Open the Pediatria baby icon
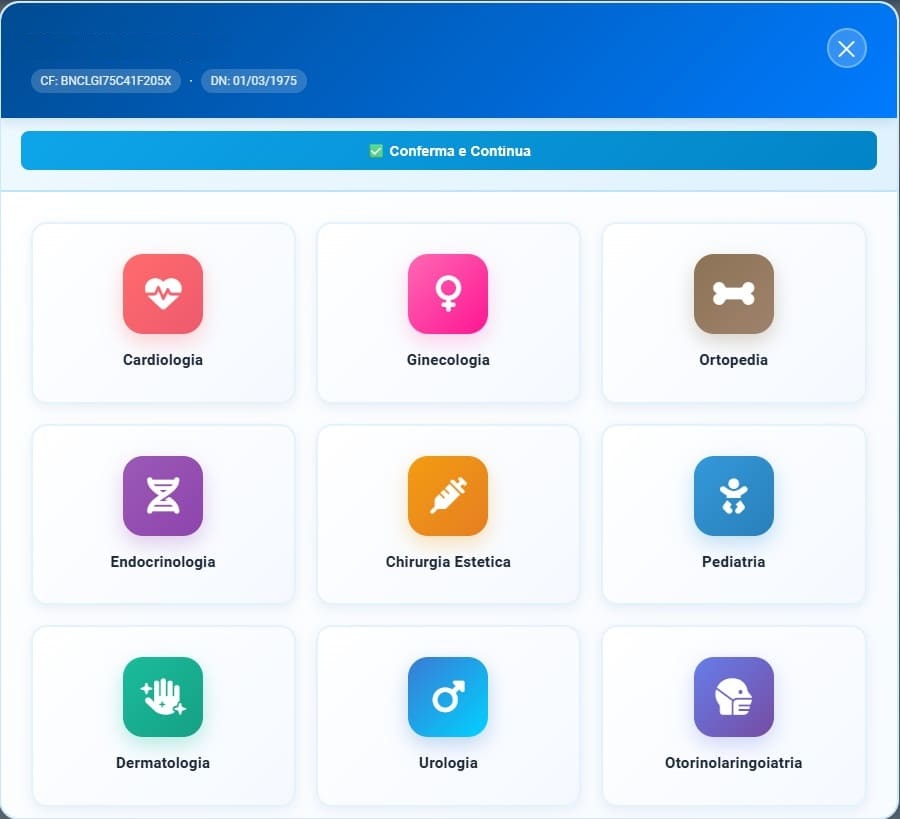900x819 pixels. point(733,496)
